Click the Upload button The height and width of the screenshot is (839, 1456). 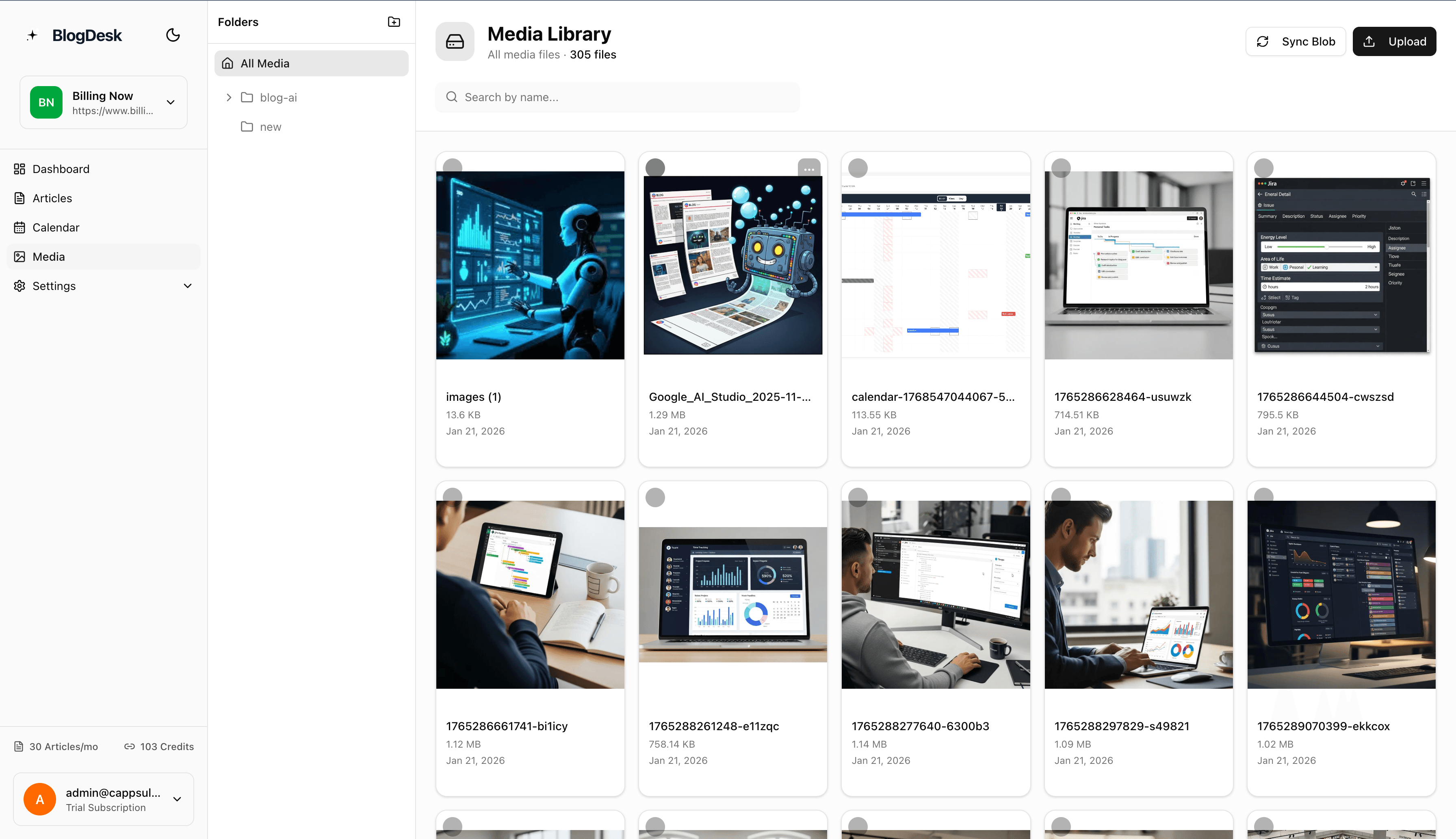click(x=1394, y=41)
